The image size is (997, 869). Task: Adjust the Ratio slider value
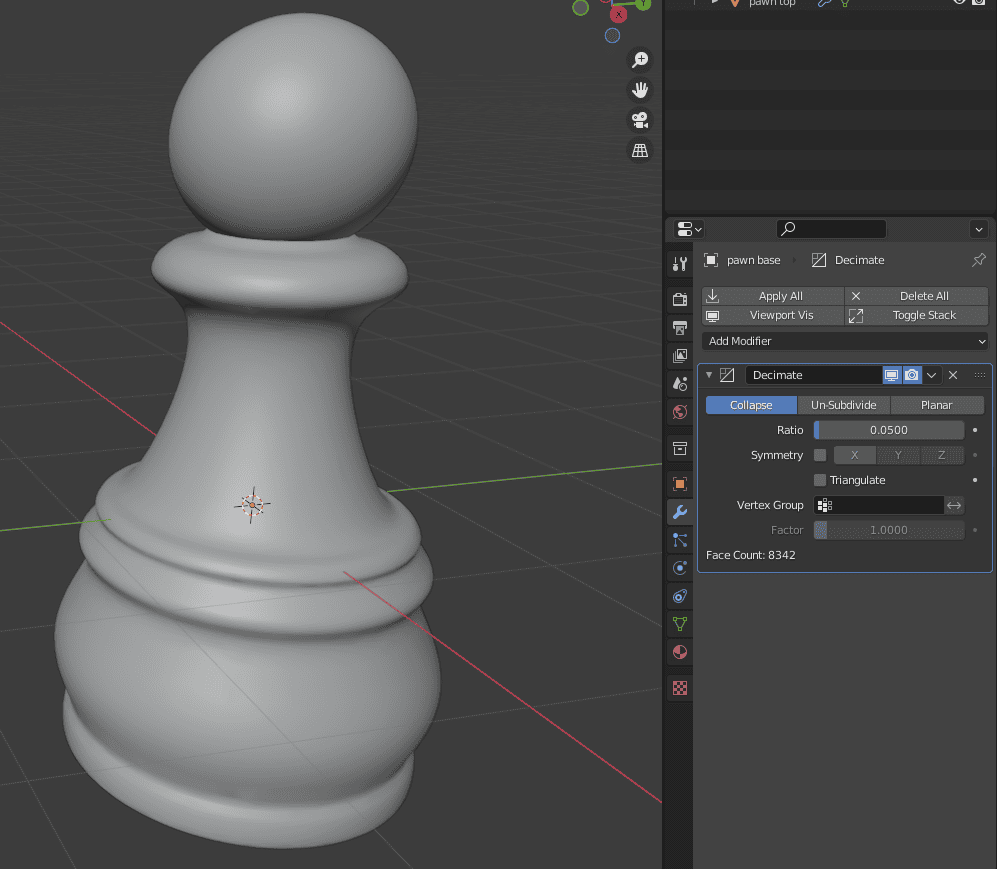tap(889, 430)
